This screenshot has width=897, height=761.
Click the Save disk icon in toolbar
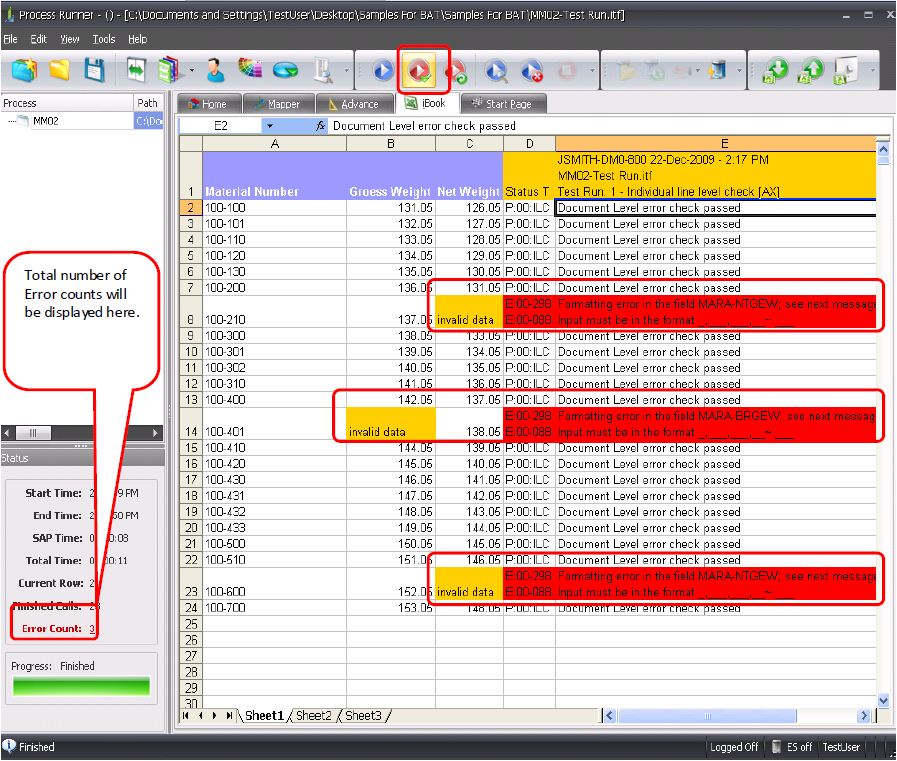tap(94, 70)
